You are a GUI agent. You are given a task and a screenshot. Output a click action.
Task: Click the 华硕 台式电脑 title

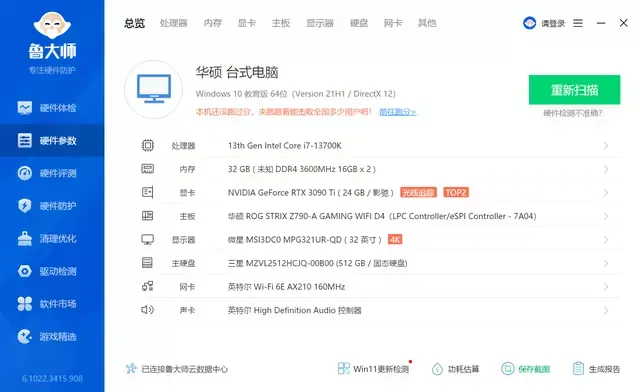click(x=237, y=72)
